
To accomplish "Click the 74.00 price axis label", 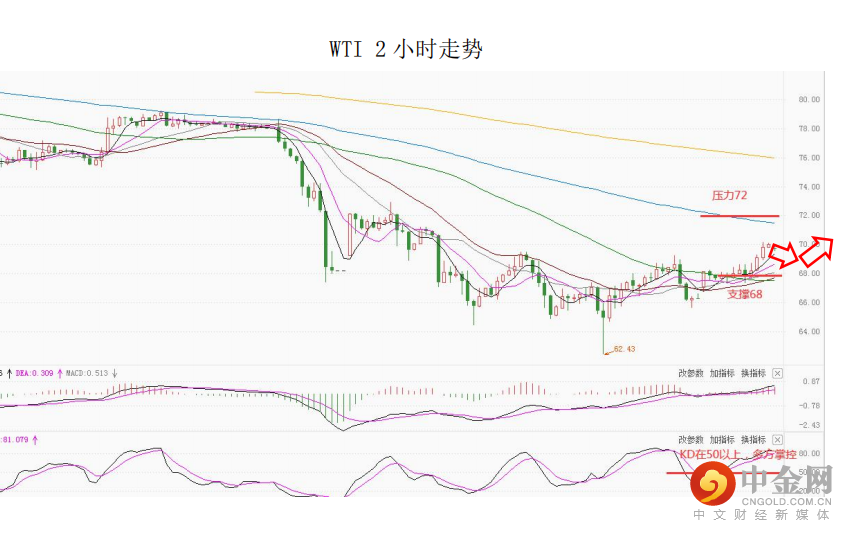I will [809, 187].
